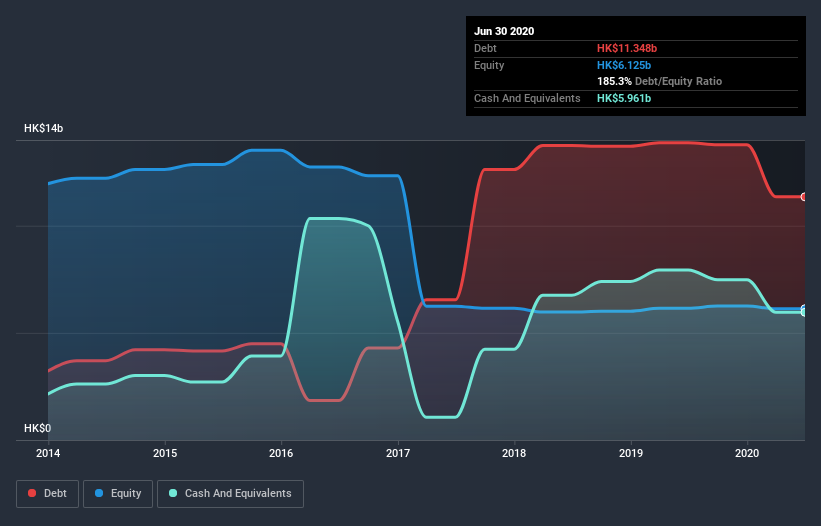Viewport: 821px width, 526px height.
Task: Click the HK$5.961b cash value
Action: (624, 98)
